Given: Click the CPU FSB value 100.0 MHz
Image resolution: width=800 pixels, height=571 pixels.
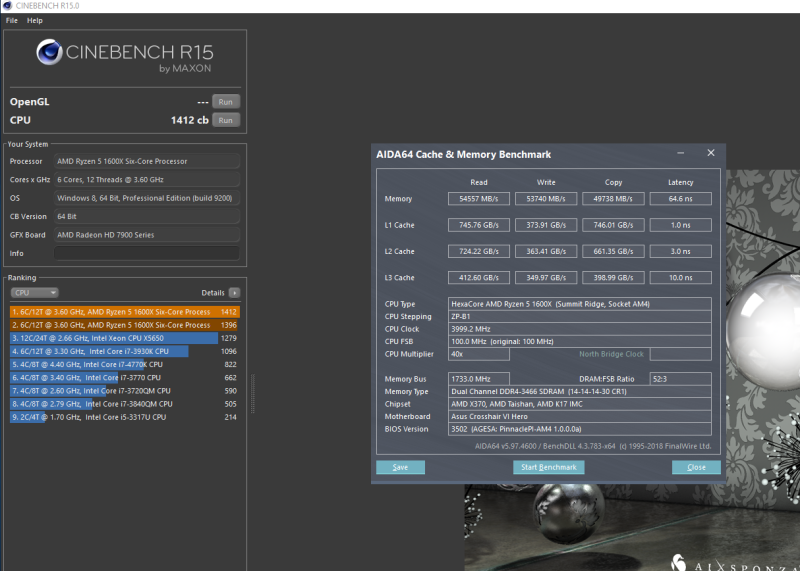Looking at the screenshot, I should [x=580, y=341].
